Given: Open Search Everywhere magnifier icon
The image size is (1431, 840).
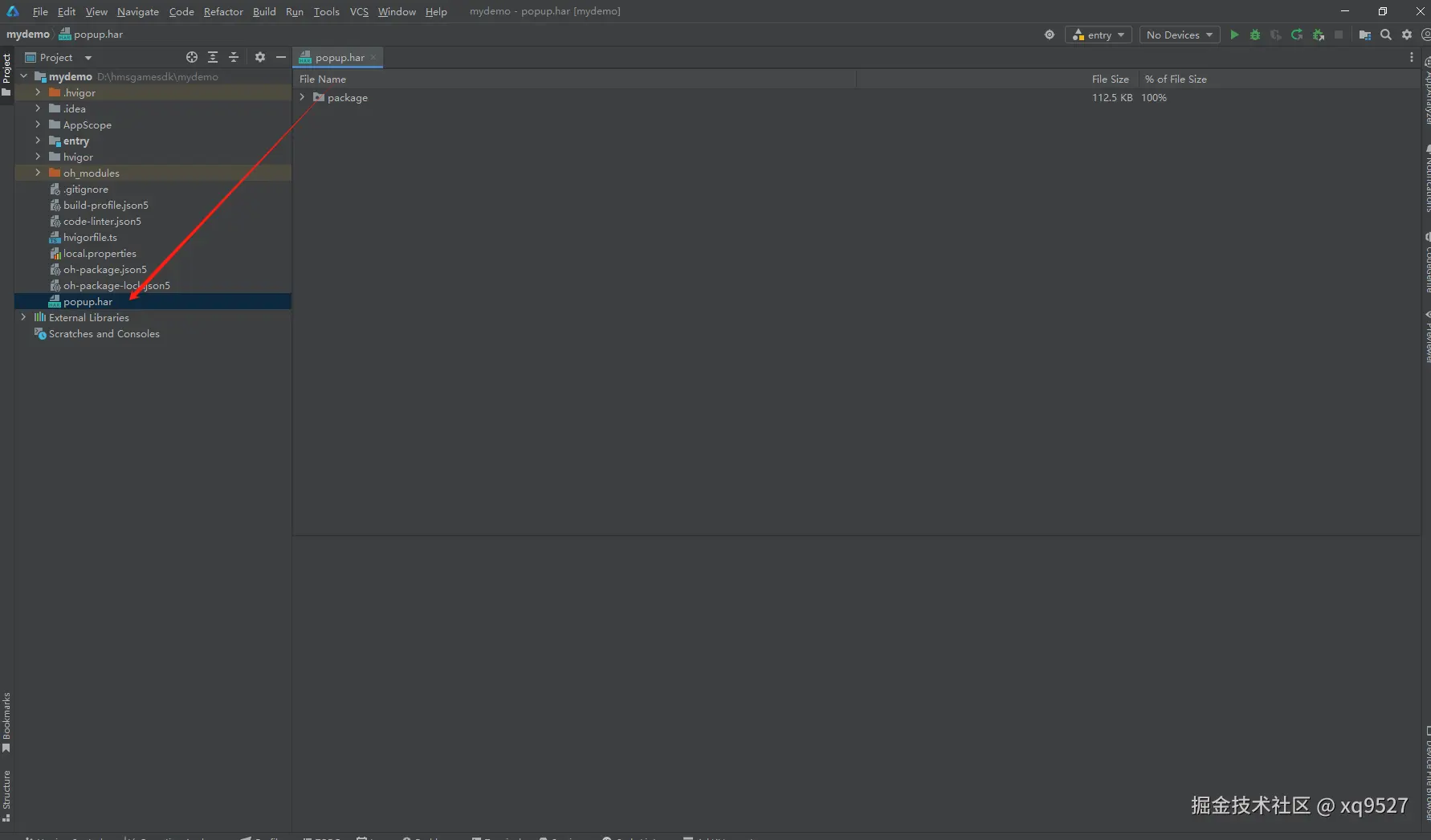Looking at the screenshot, I should (1385, 35).
